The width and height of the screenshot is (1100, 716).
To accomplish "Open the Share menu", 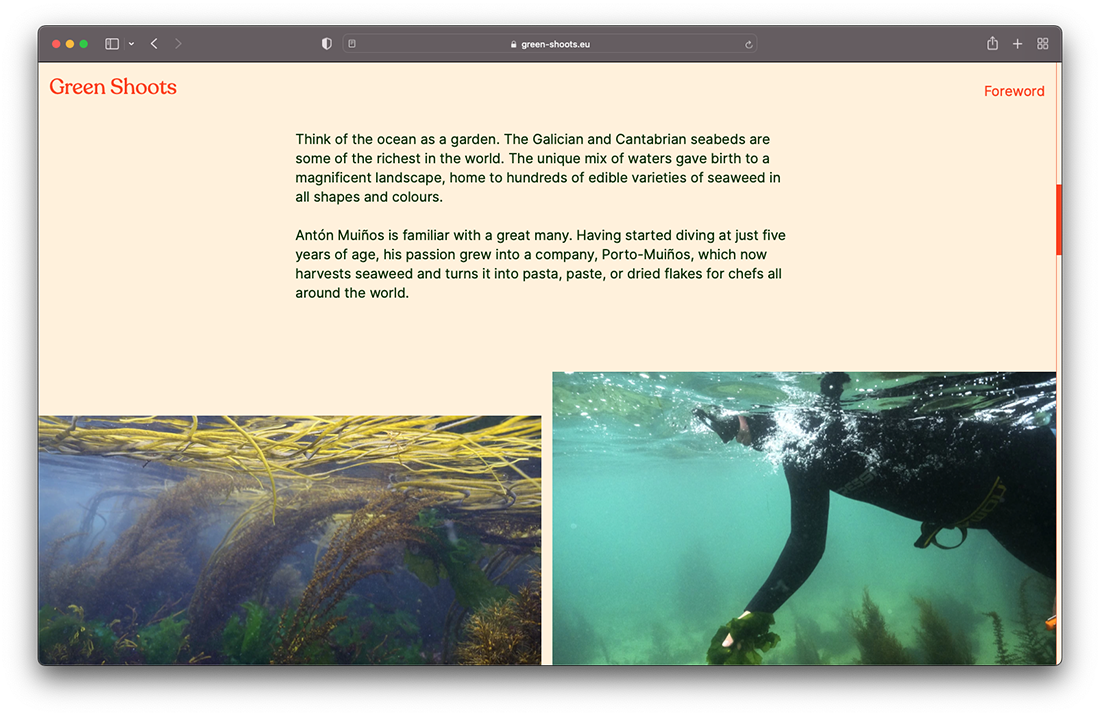I will coord(992,43).
